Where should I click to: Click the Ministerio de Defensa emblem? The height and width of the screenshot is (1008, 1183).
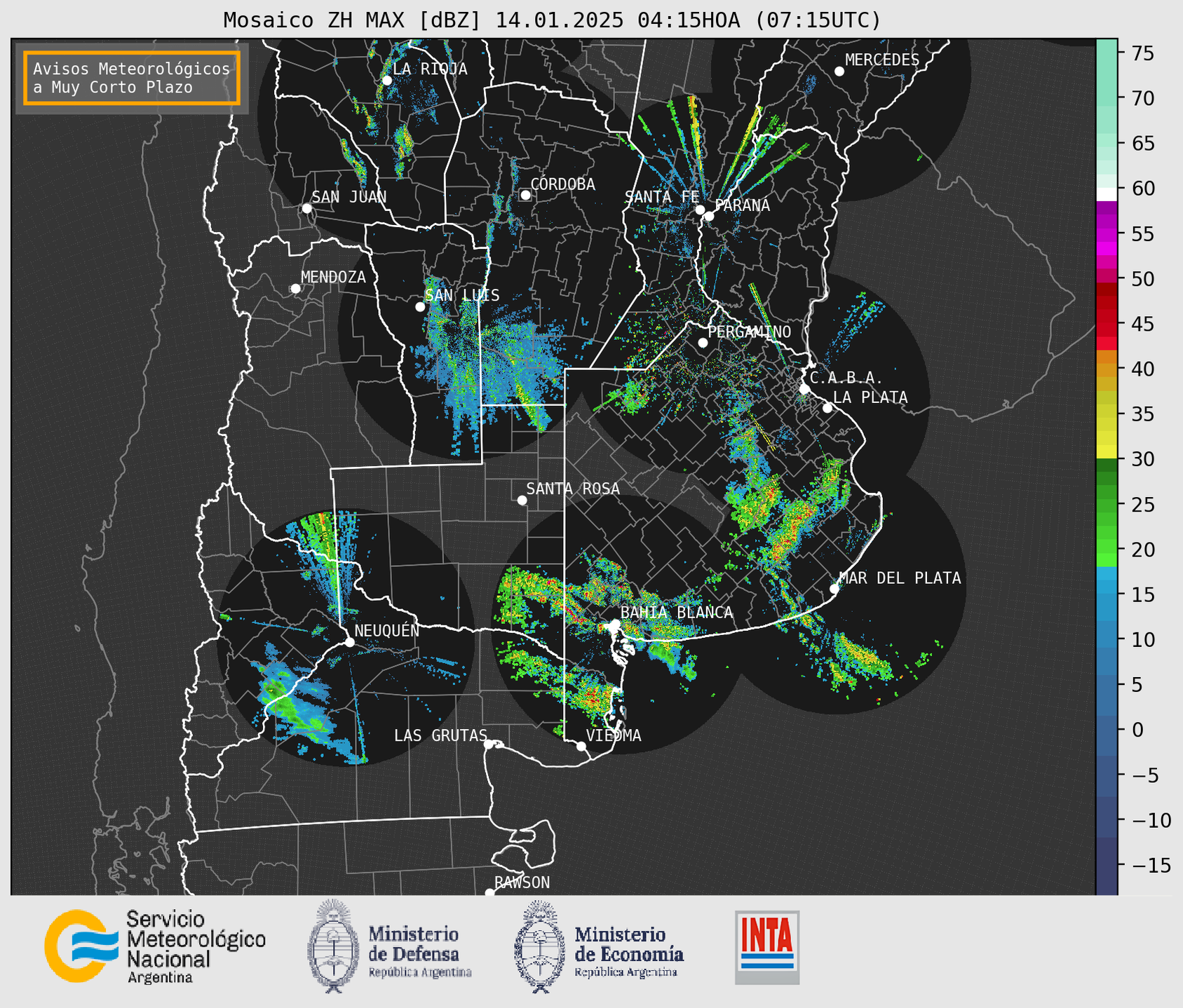[x=334, y=946]
